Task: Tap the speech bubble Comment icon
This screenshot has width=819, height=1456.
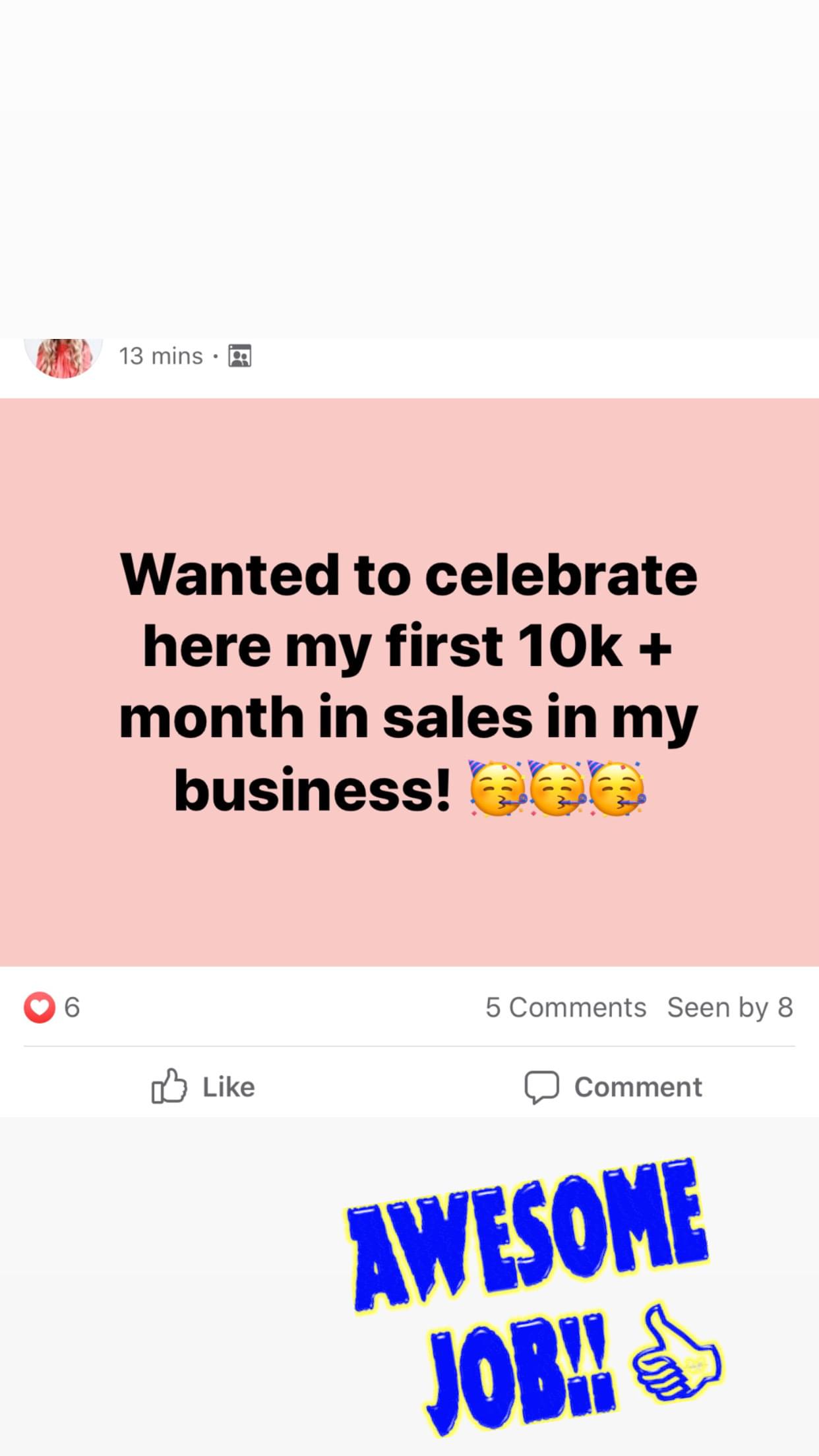Action: 541,1087
